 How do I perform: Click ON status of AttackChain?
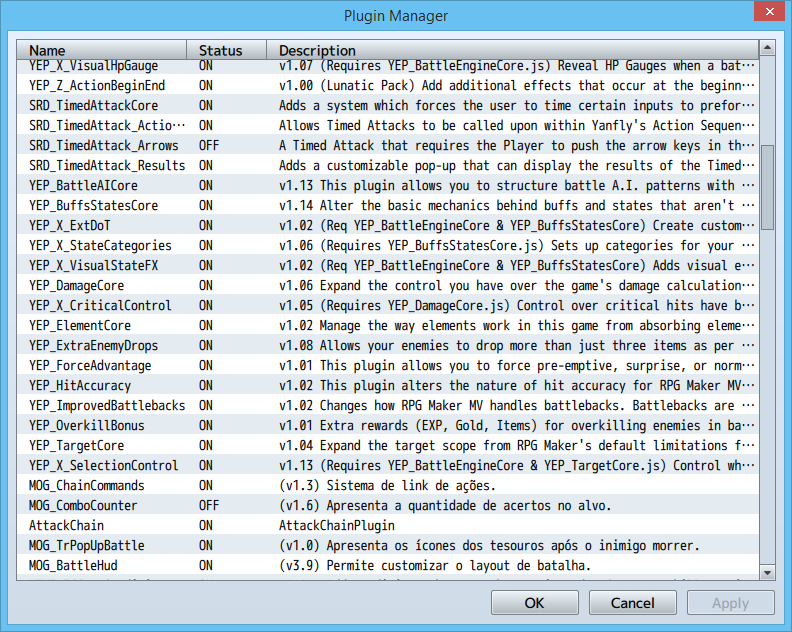tap(206, 525)
